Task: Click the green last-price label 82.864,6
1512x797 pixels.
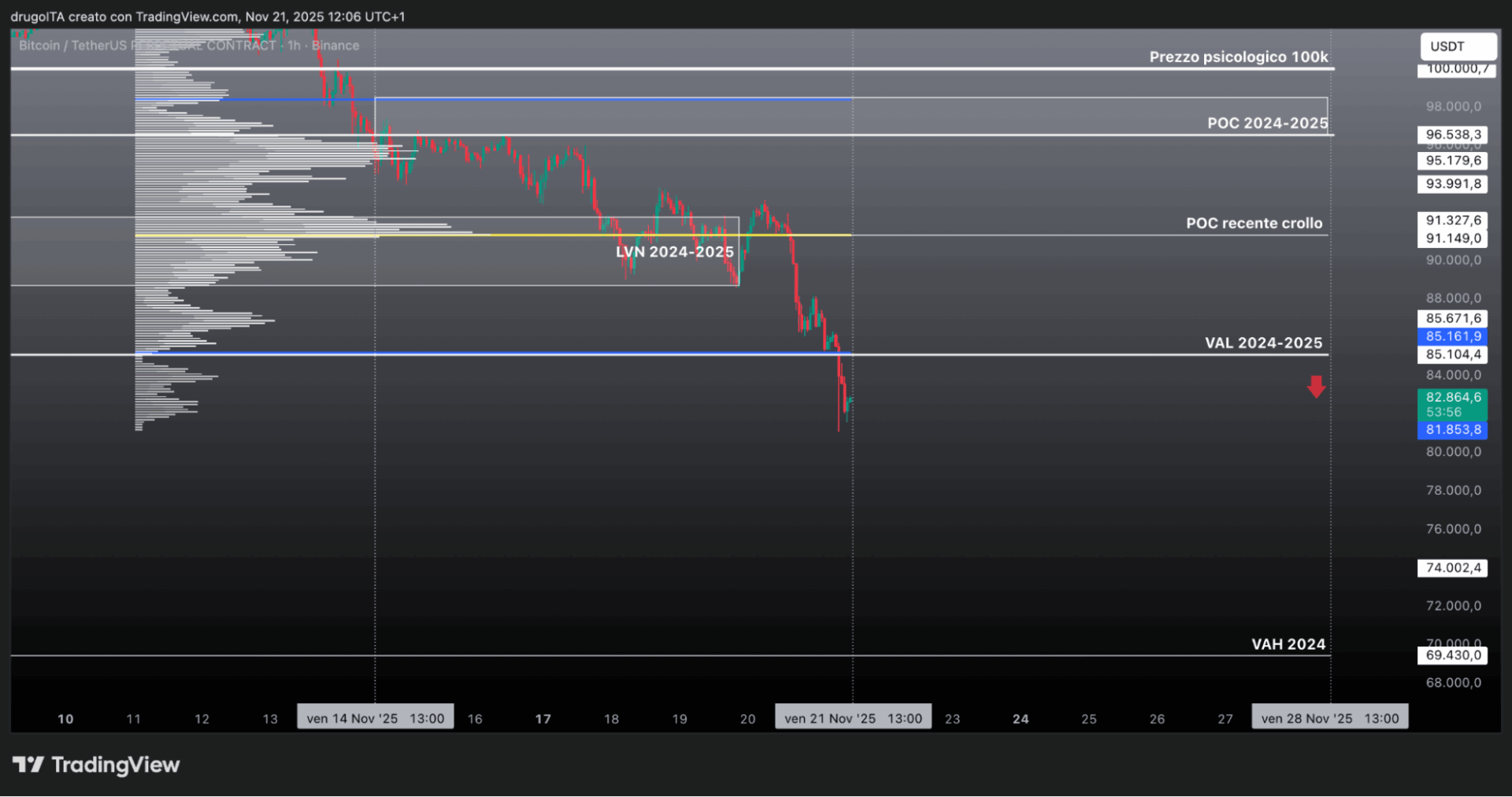Action: (x=1453, y=398)
